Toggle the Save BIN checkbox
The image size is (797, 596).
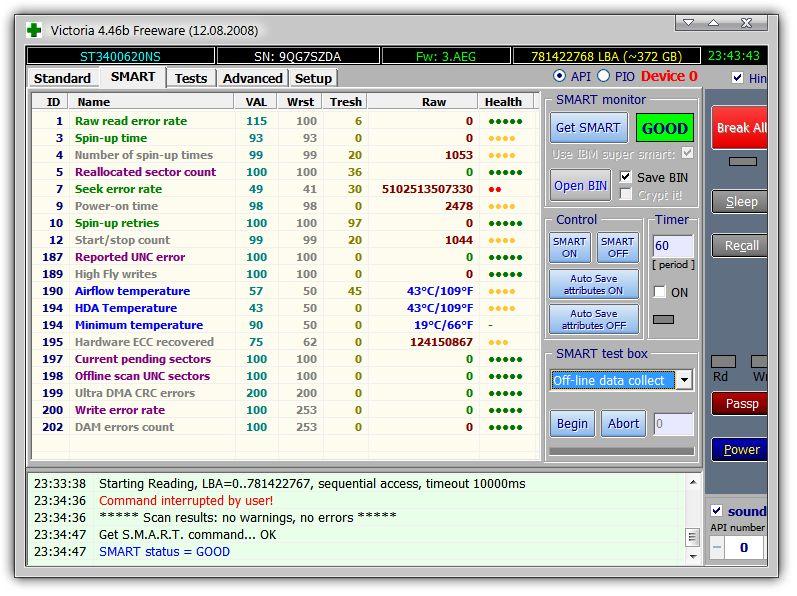point(626,177)
